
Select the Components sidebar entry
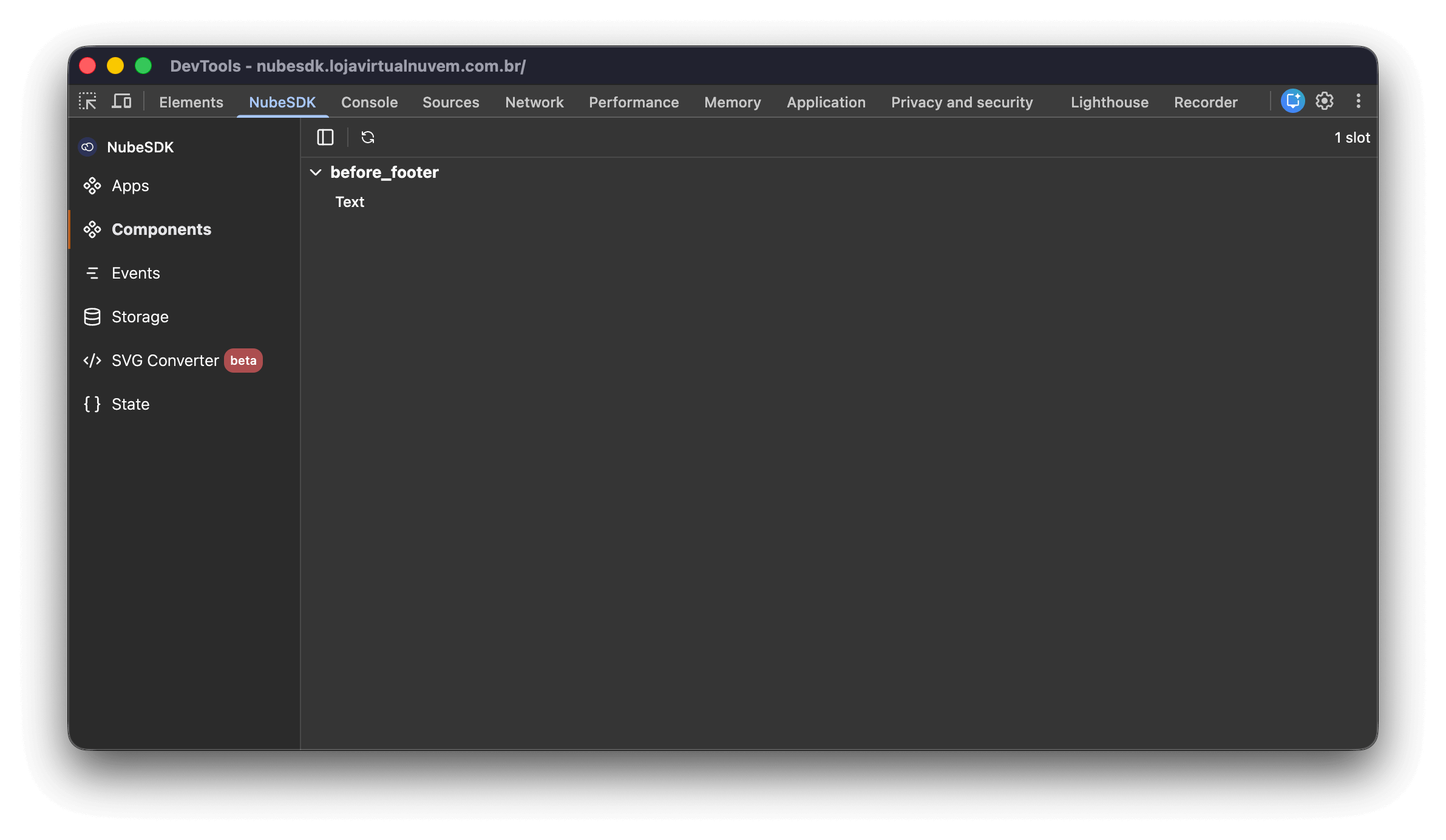tap(161, 229)
